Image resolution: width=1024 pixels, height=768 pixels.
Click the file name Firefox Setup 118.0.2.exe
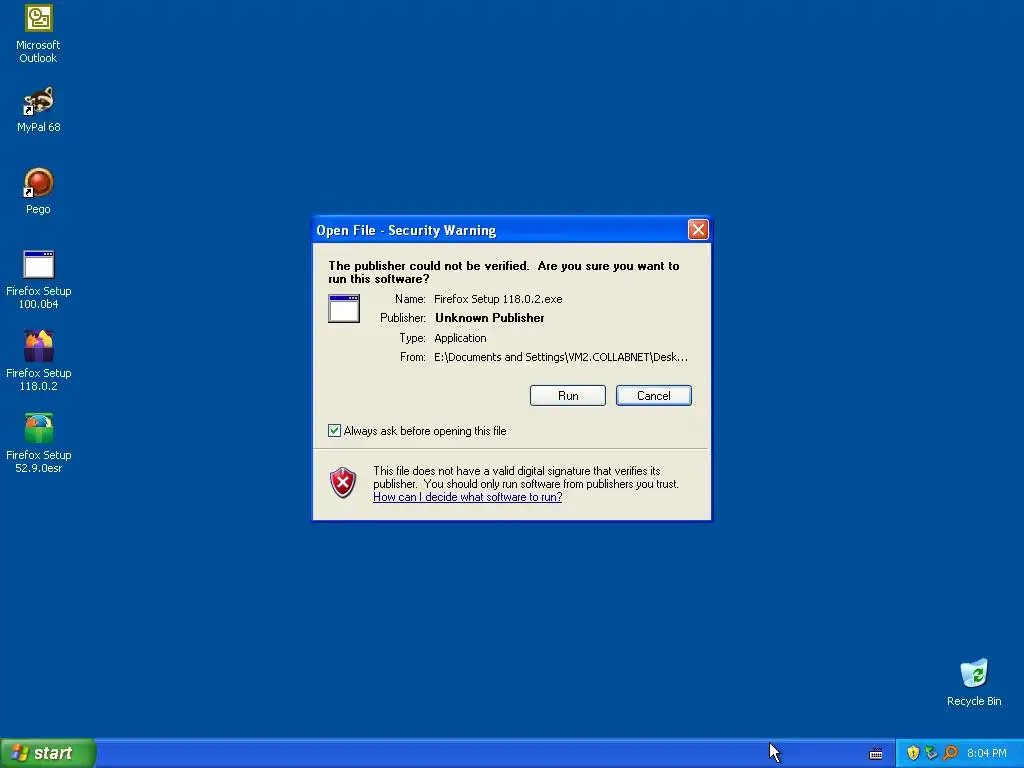(x=498, y=299)
